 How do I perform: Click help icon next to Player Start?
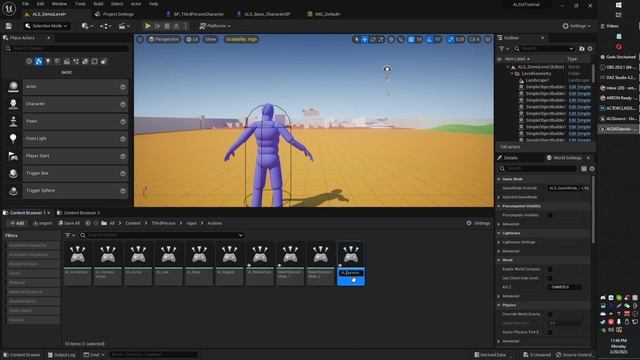click(123, 156)
